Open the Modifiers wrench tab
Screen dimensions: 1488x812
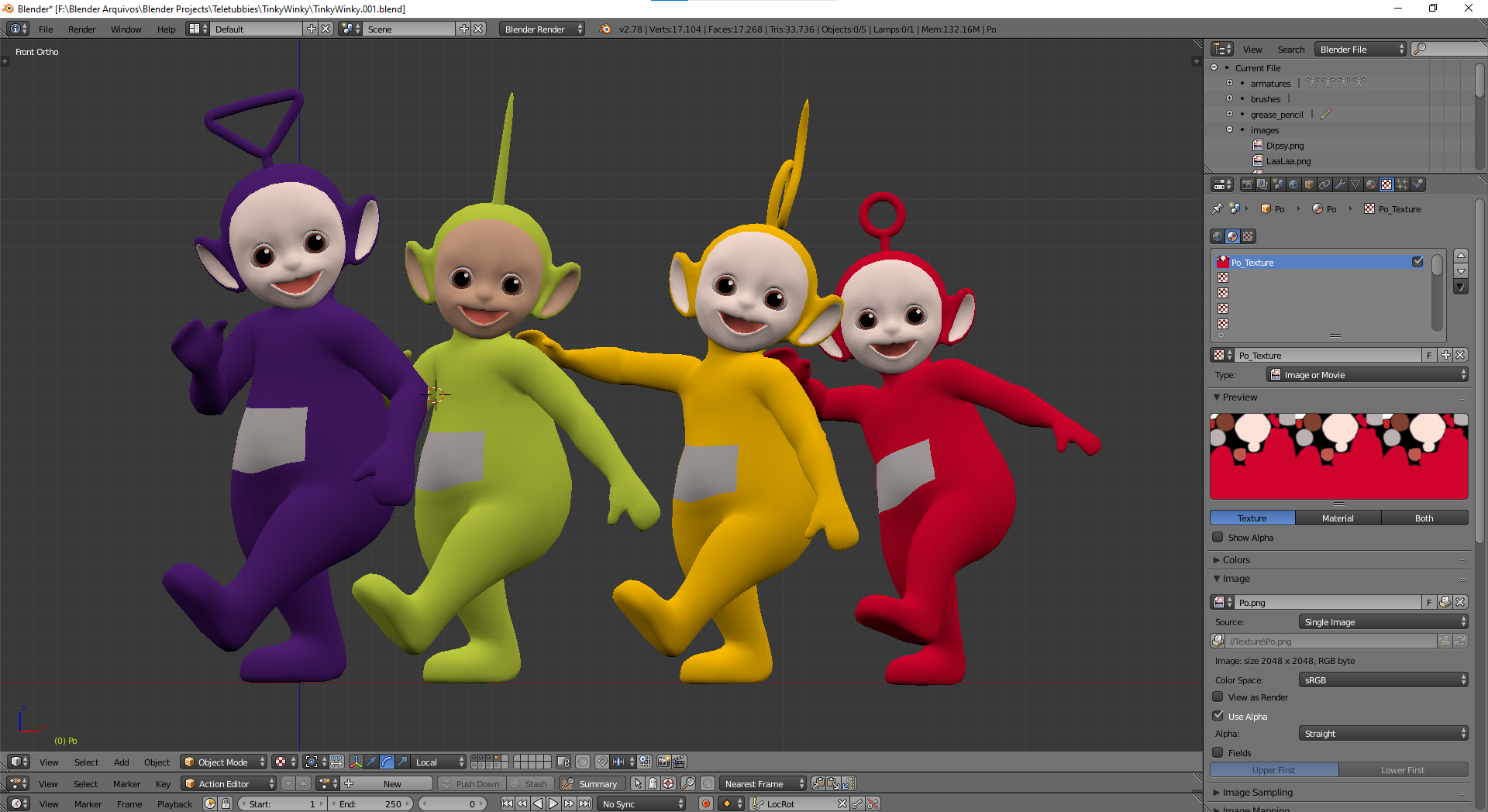click(1340, 184)
